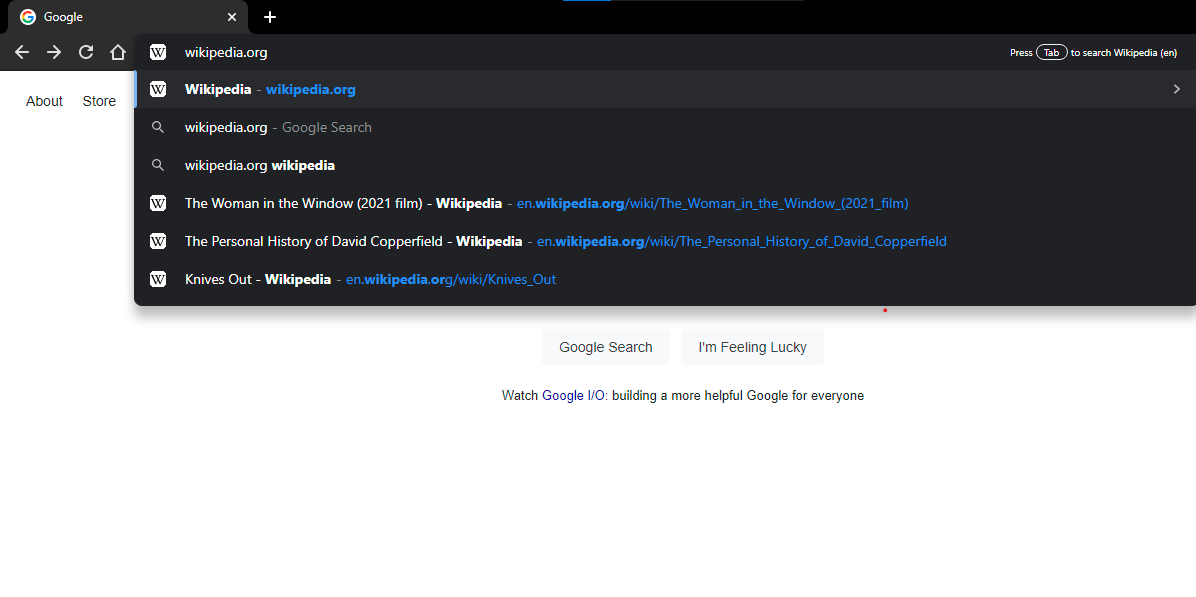Reload the page with the refresh icon
This screenshot has width=1196, height=597.
coord(86,52)
